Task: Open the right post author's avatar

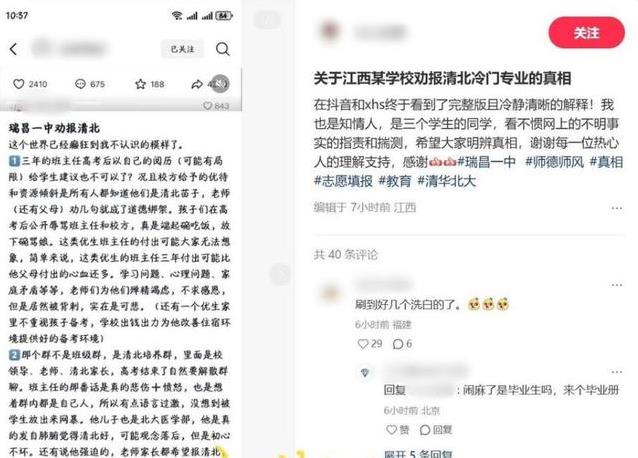Action: [x=329, y=31]
